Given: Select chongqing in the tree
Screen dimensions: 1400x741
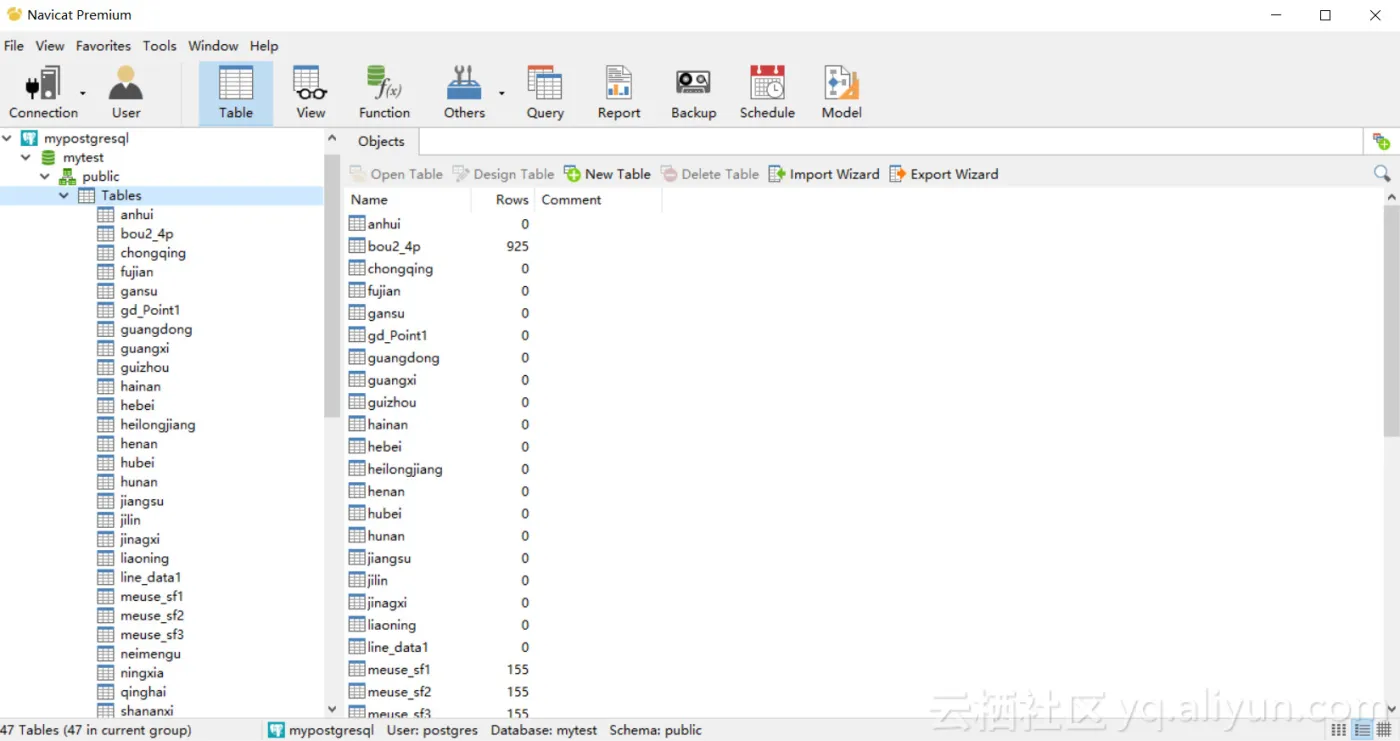Looking at the screenshot, I should (153, 253).
